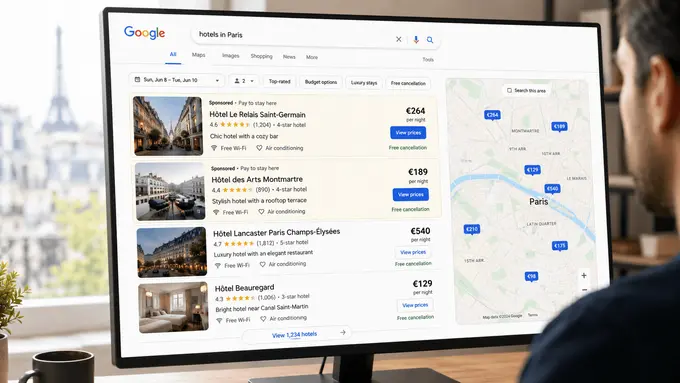Switch to the Maps tab
Image resolution: width=680 pixels, height=383 pixels.
[199, 55]
